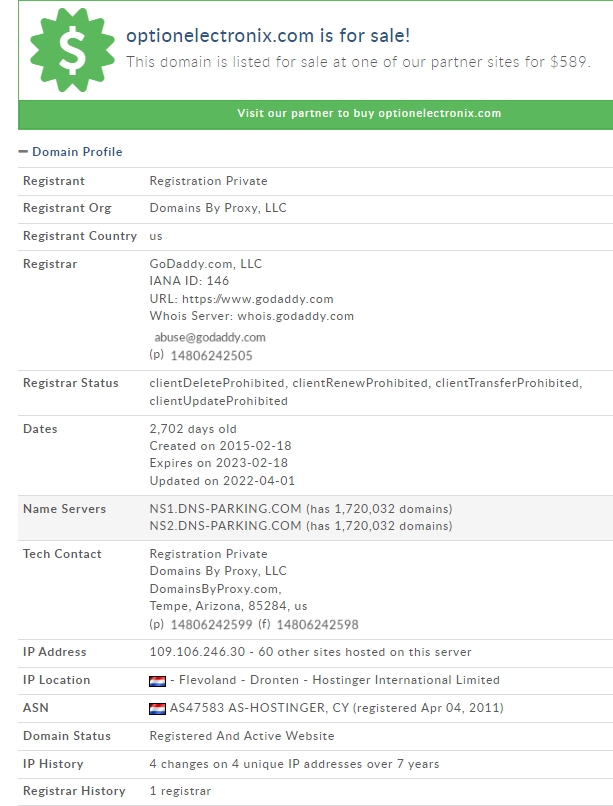The image size is (613, 806).
Task: Click the flag icon in IP Location row
Action: click(157, 681)
